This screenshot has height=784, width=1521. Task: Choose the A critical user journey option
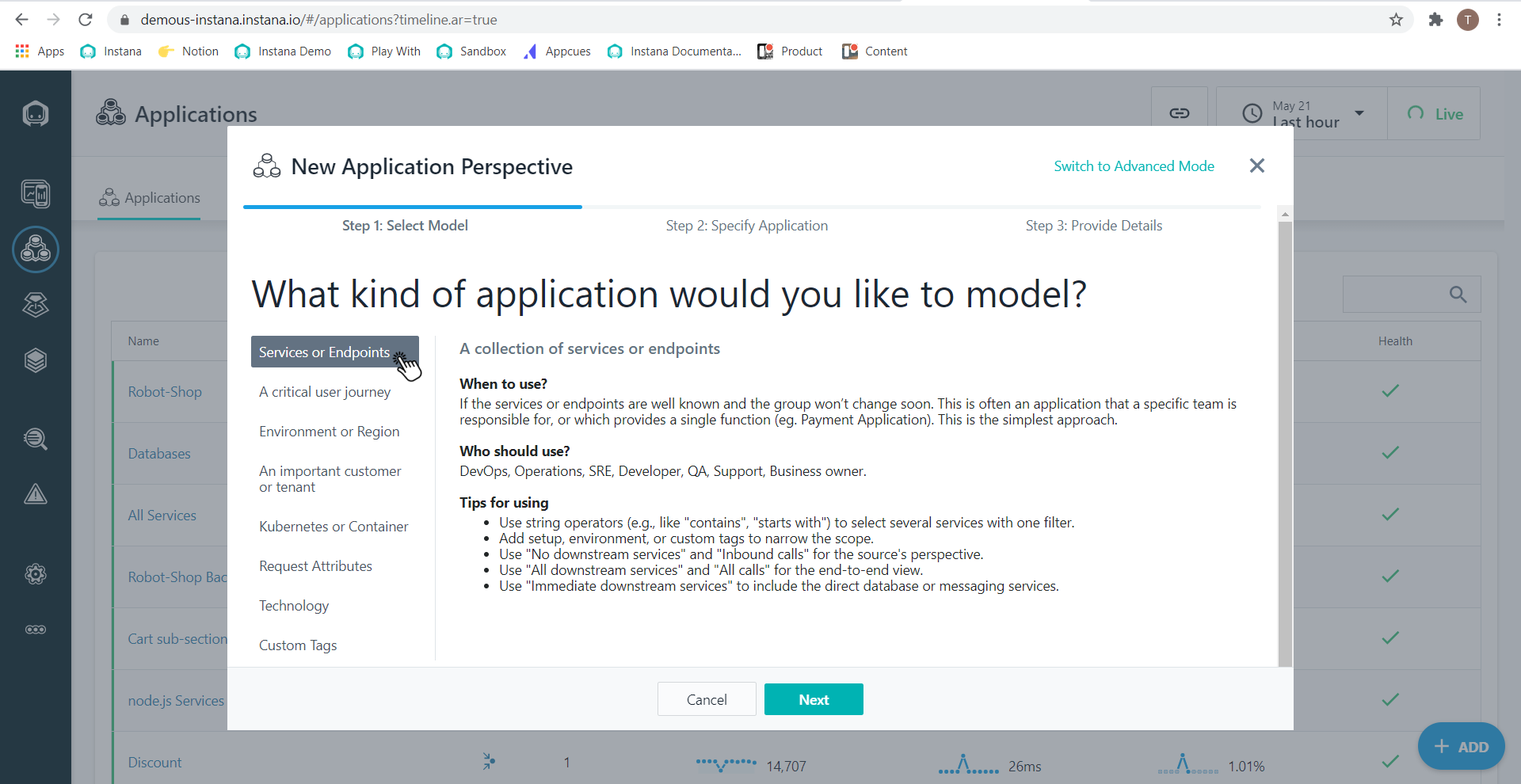coord(325,392)
